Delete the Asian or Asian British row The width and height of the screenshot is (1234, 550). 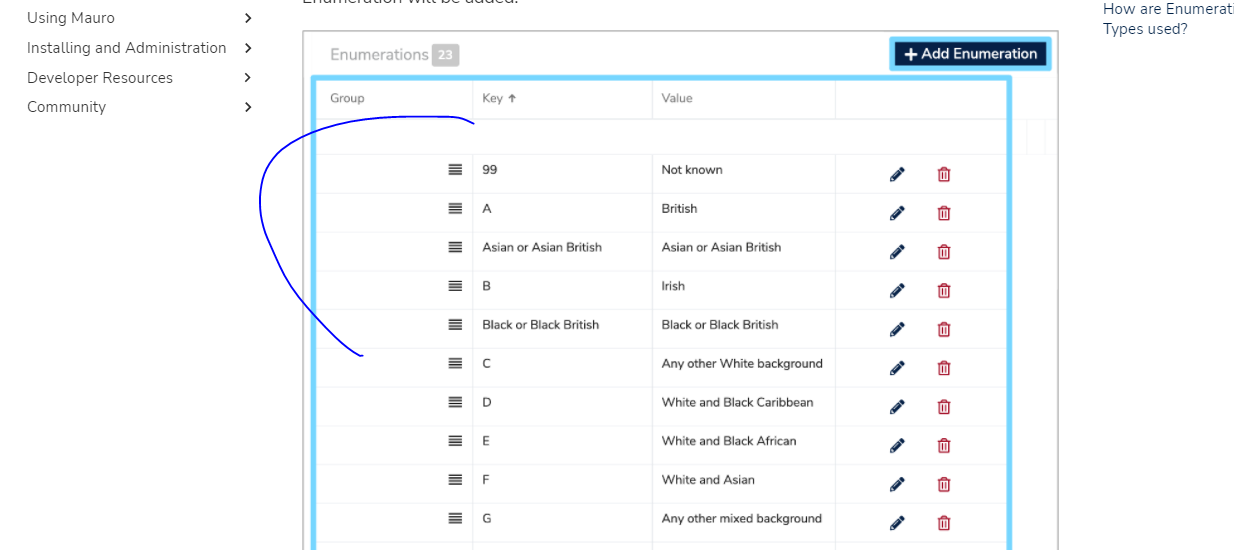coord(944,252)
